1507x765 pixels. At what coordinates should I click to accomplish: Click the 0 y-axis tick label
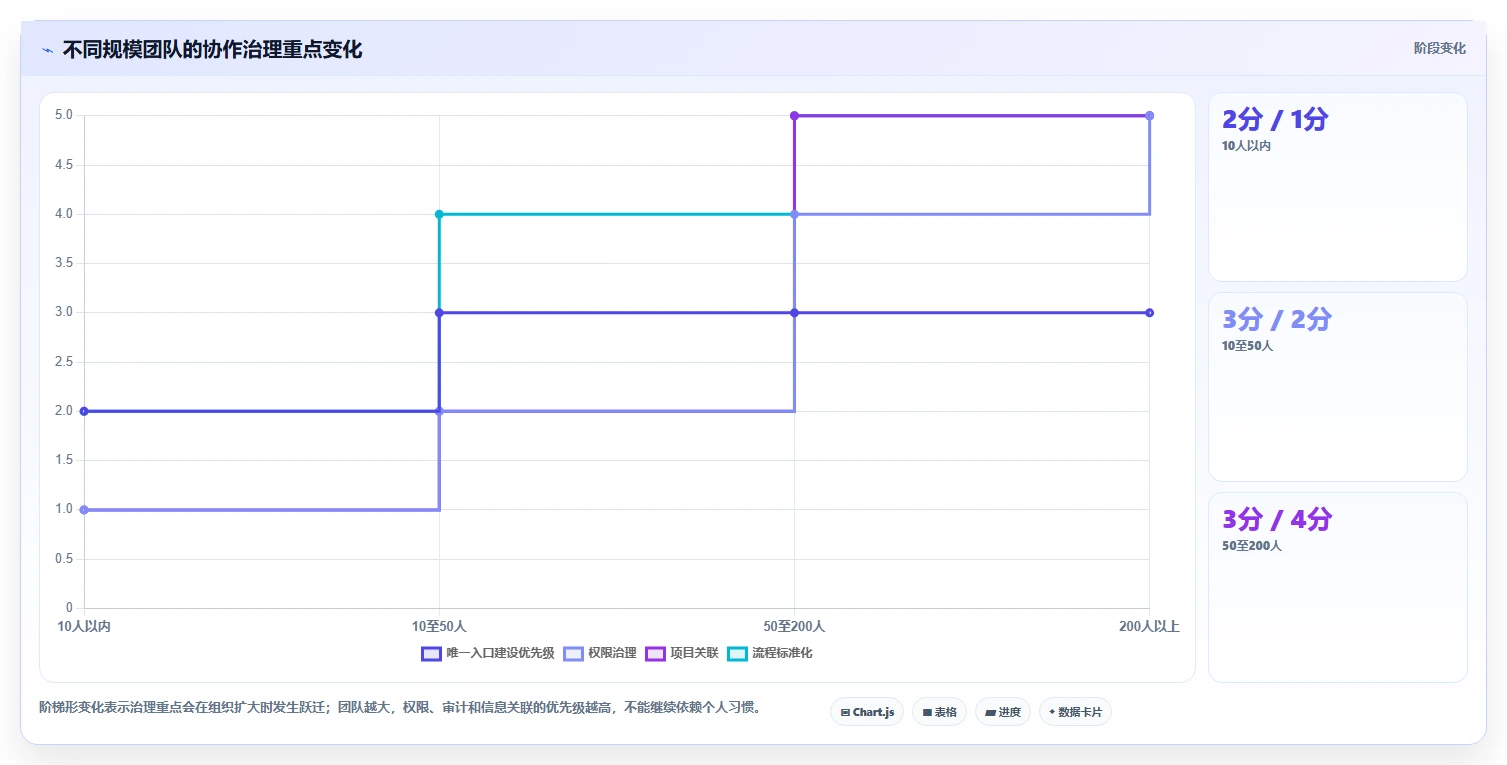pos(69,608)
